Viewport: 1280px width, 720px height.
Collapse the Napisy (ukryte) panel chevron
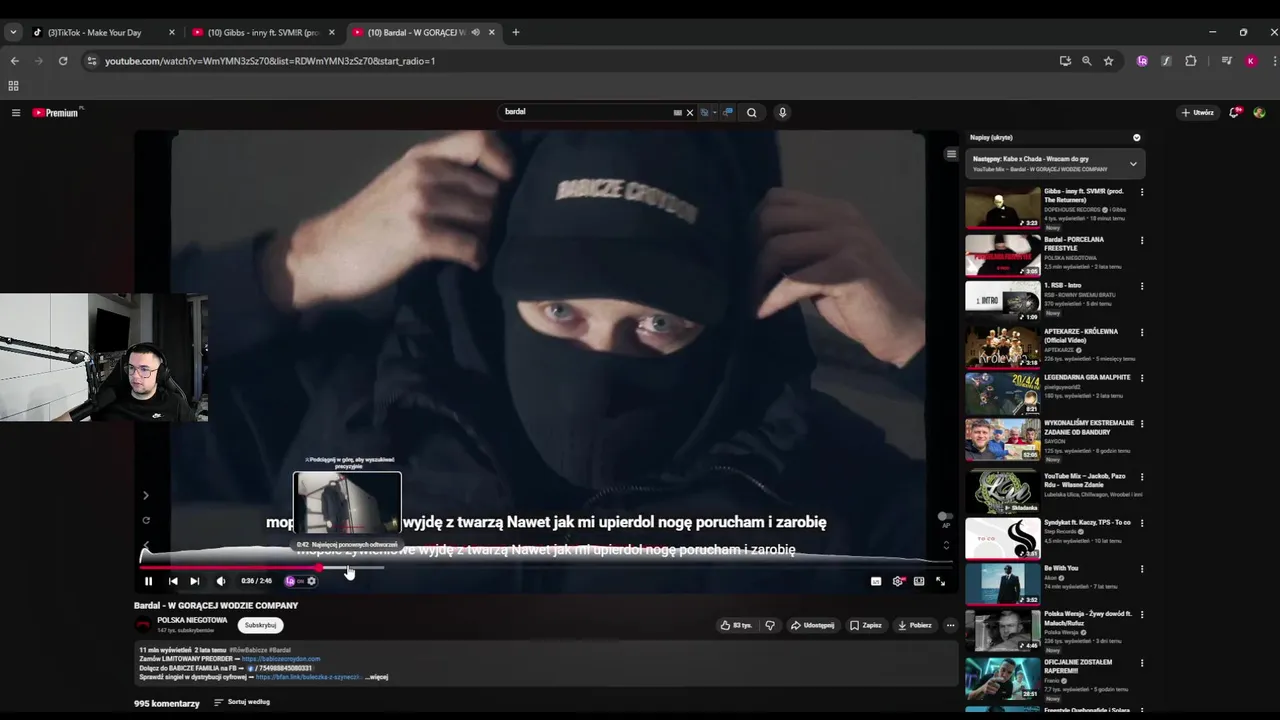pos(1136,138)
